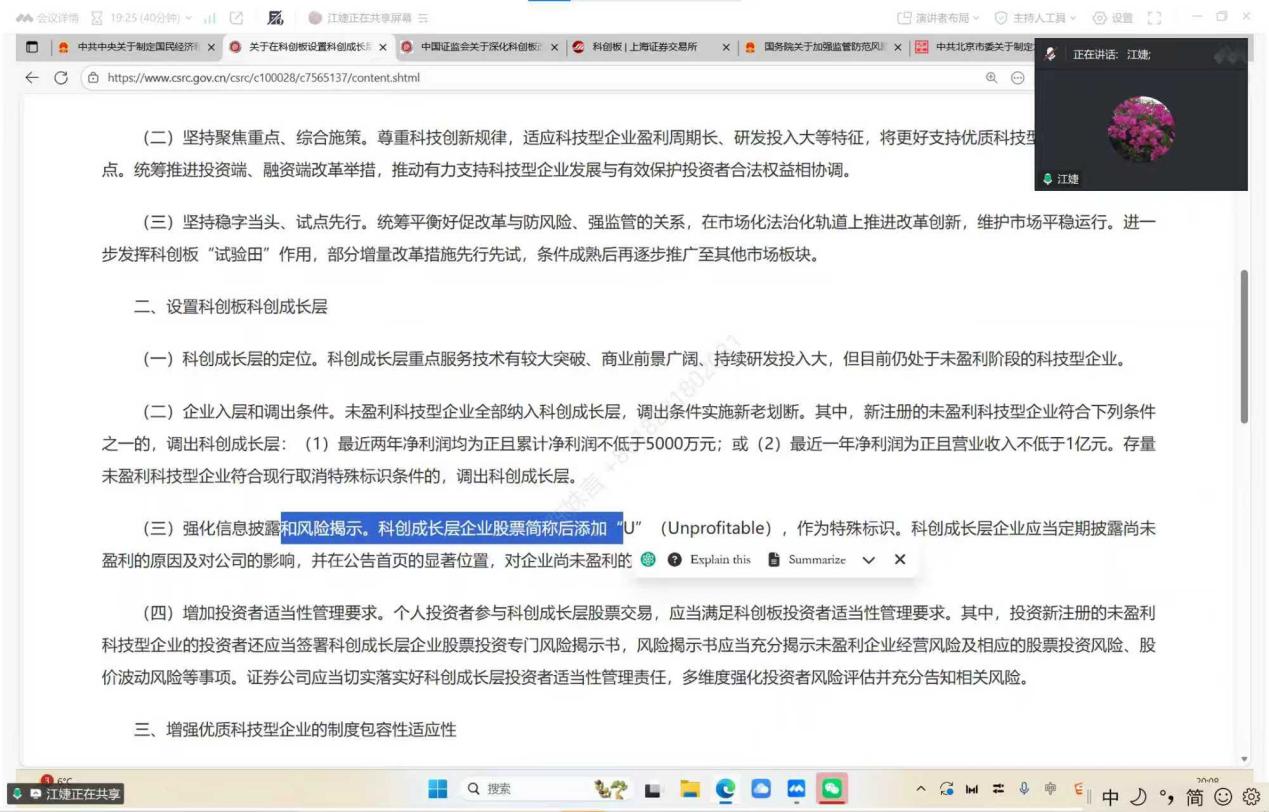The height and width of the screenshot is (812, 1269).
Task: Open the Windows Start menu
Action: [436, 788]
